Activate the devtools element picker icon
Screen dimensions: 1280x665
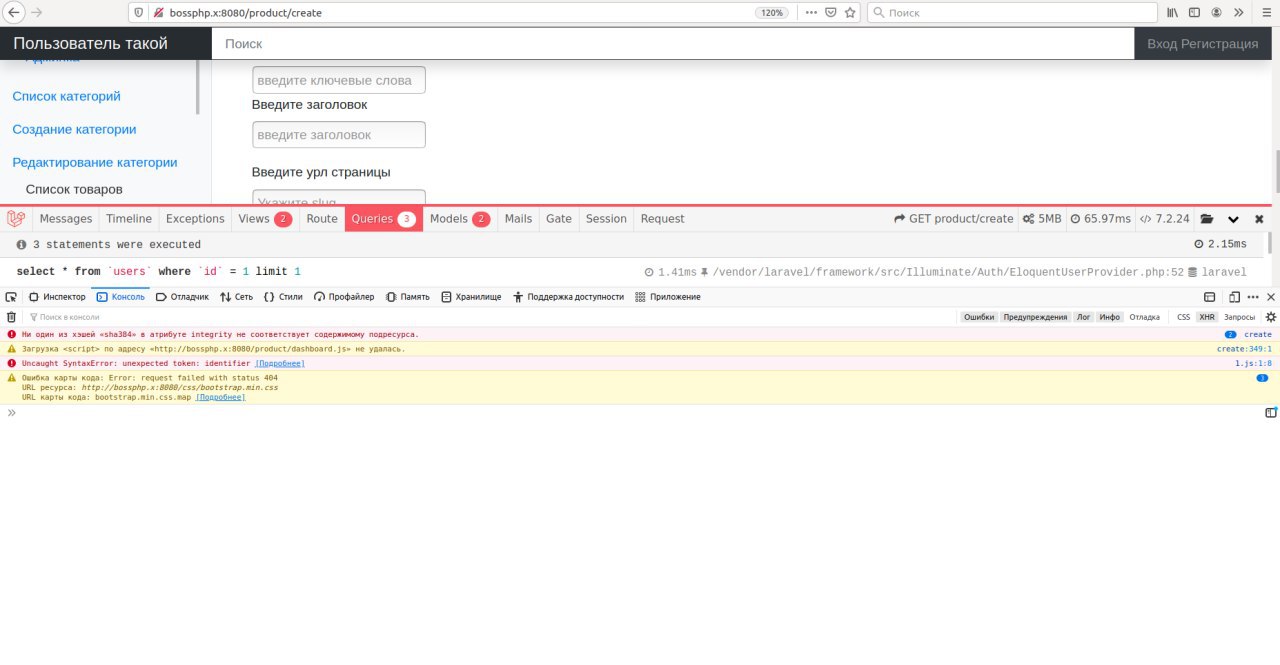coord(10,297)
